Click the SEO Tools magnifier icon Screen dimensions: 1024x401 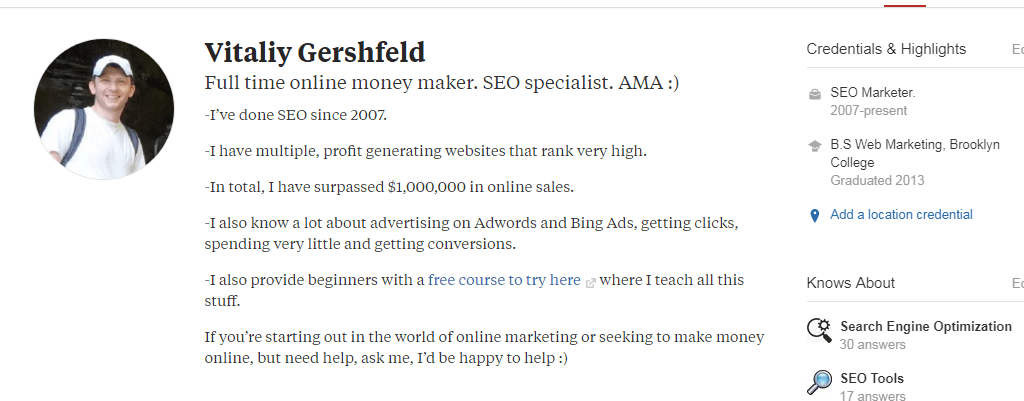coord(819,383)
